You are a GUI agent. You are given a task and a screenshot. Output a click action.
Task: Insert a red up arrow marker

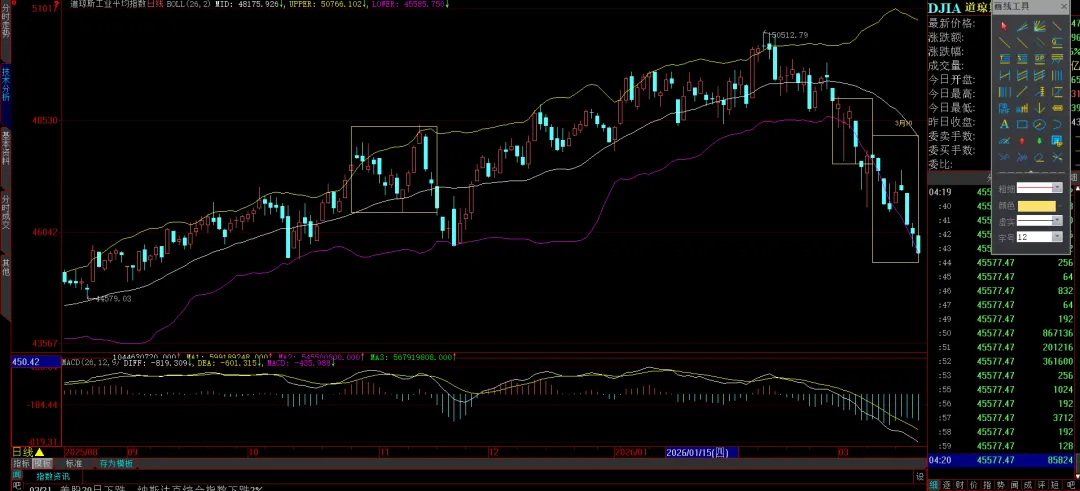point(1022,140)
